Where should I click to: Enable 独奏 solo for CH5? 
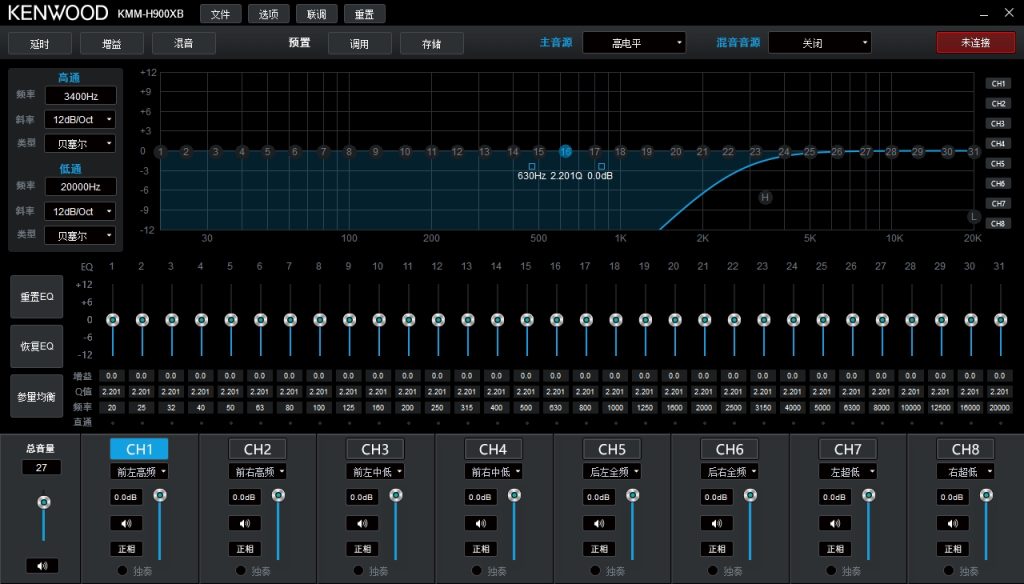click(594, 571)
